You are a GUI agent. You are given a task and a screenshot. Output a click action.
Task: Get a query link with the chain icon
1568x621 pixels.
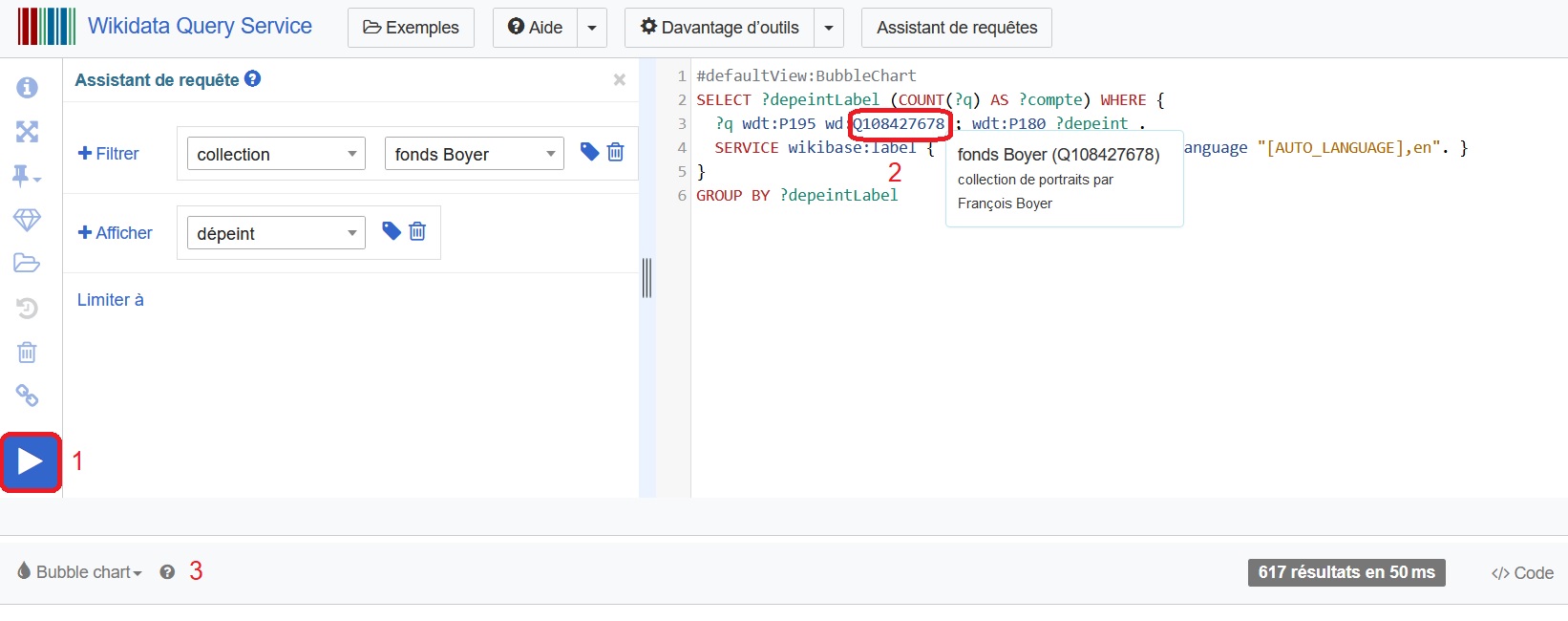pos(27,396)
